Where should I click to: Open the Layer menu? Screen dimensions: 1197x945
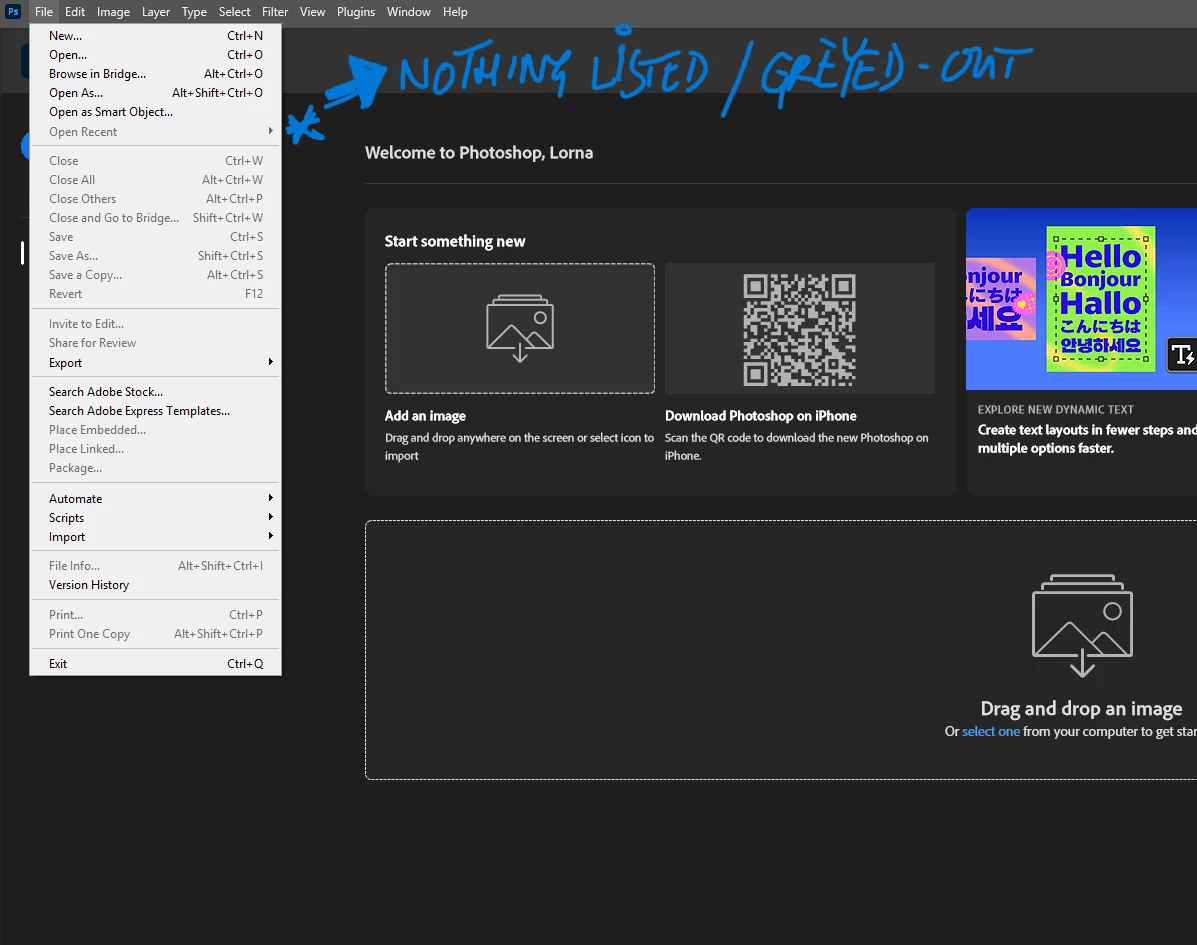(156, 11)
